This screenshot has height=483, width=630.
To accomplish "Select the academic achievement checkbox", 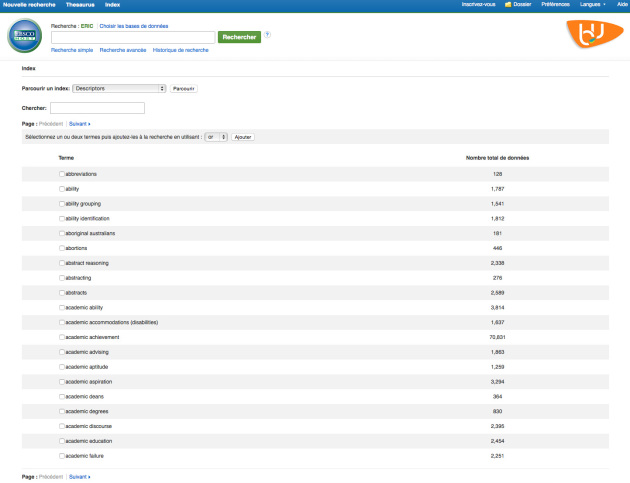I will click(x=61, y=337).
